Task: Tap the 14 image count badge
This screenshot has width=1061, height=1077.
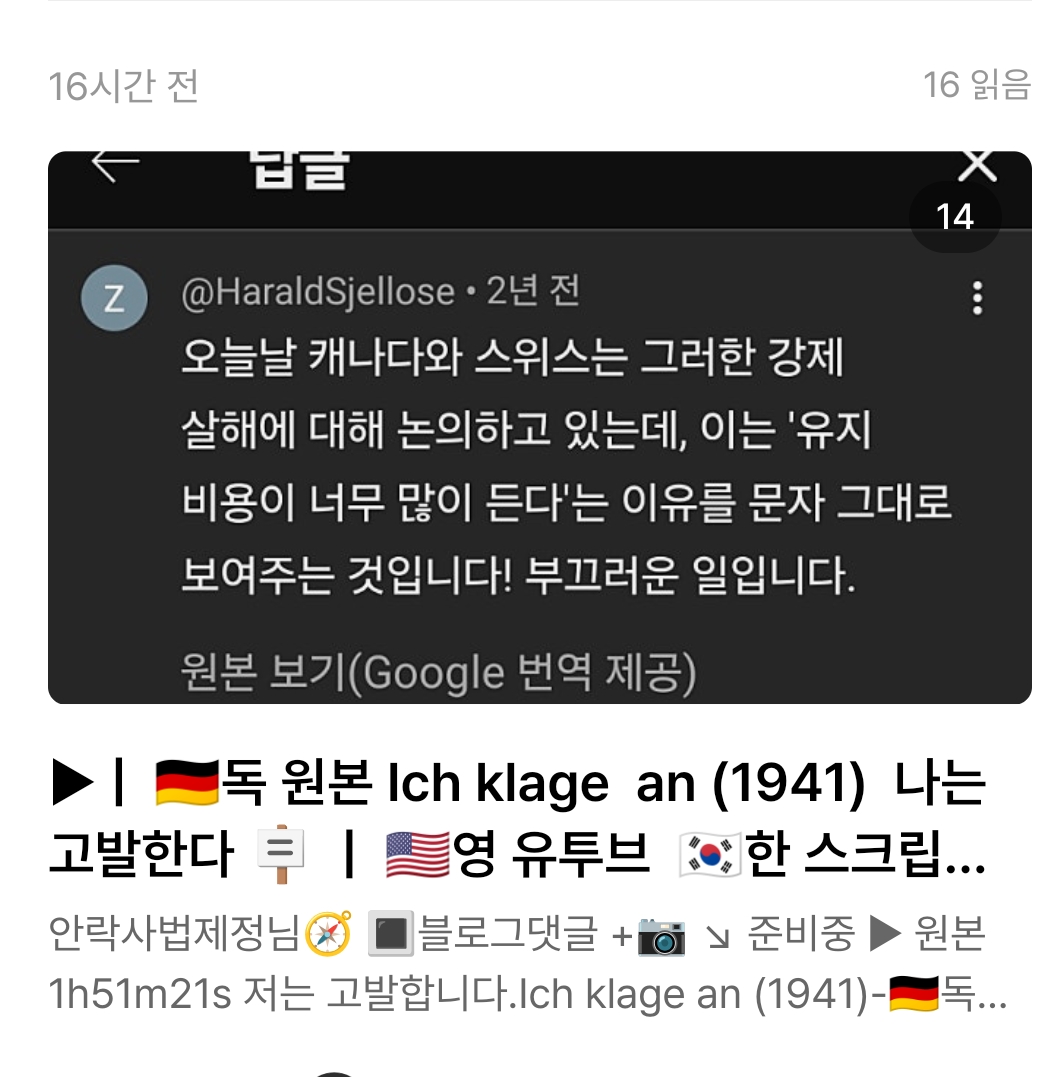Action: point(955,216)
